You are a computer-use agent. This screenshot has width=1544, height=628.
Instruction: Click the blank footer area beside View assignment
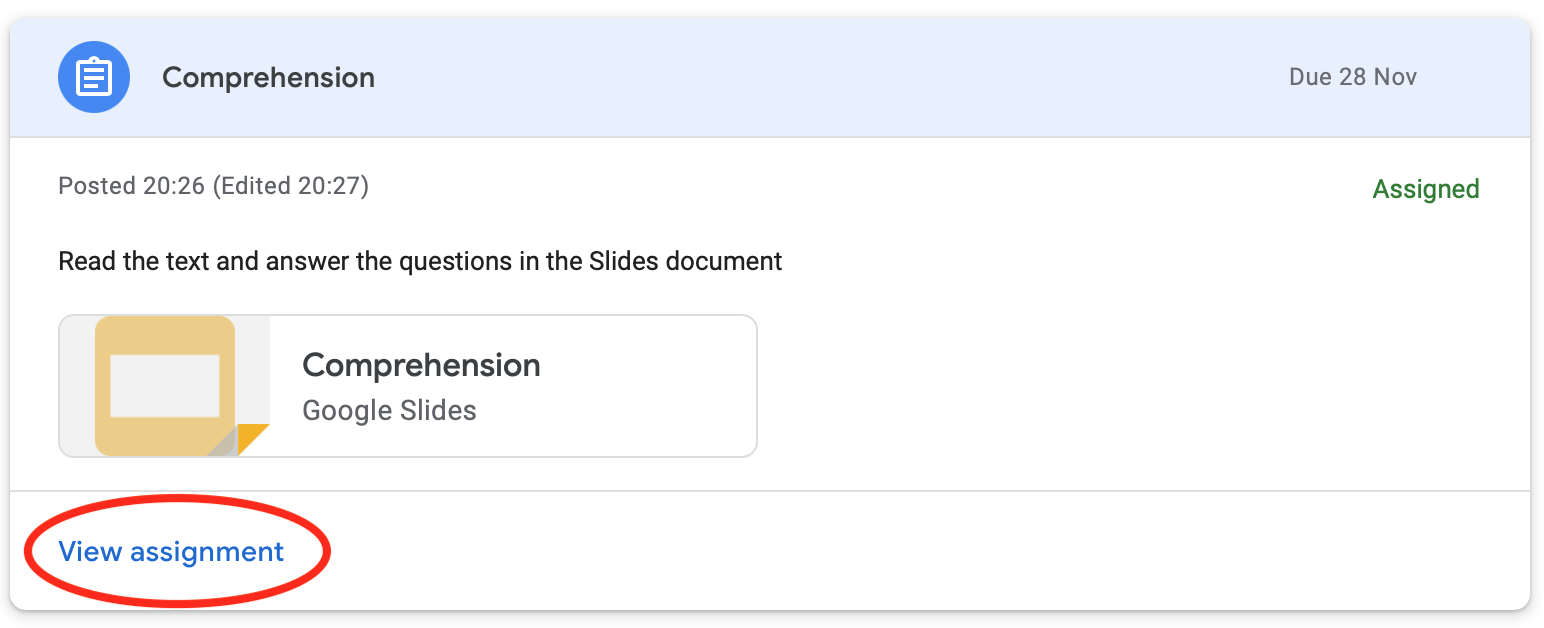900,552
